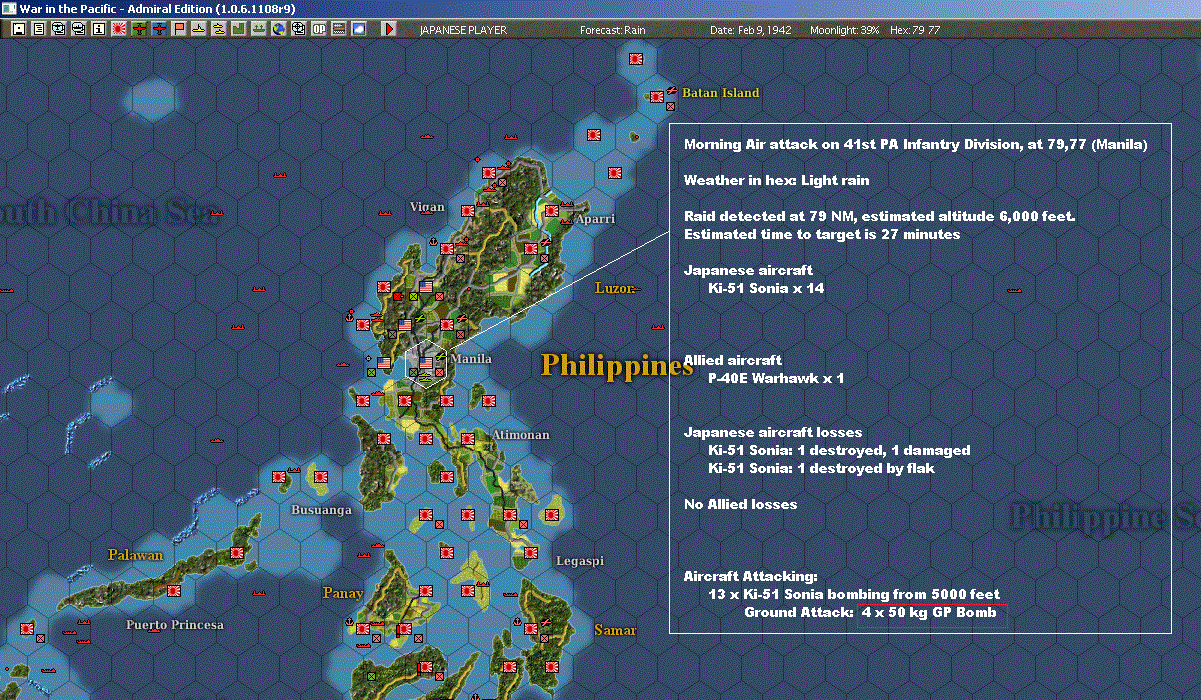Image resolution: width=1201 pixels, height=700 pixels.
Task: Click 'P-40E Warhawk x 1' report line
Action: tap(776, 378)
